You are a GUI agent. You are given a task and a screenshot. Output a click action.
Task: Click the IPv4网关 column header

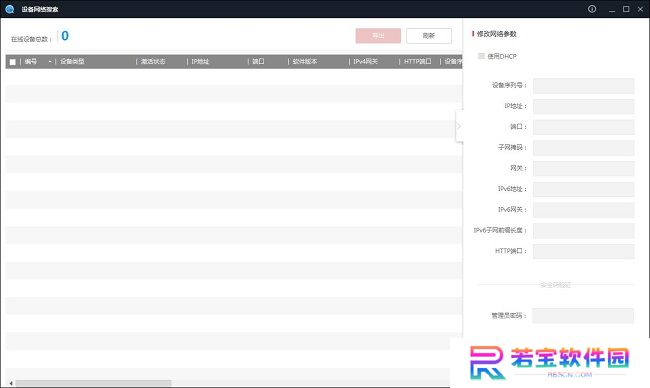[365, 61]
